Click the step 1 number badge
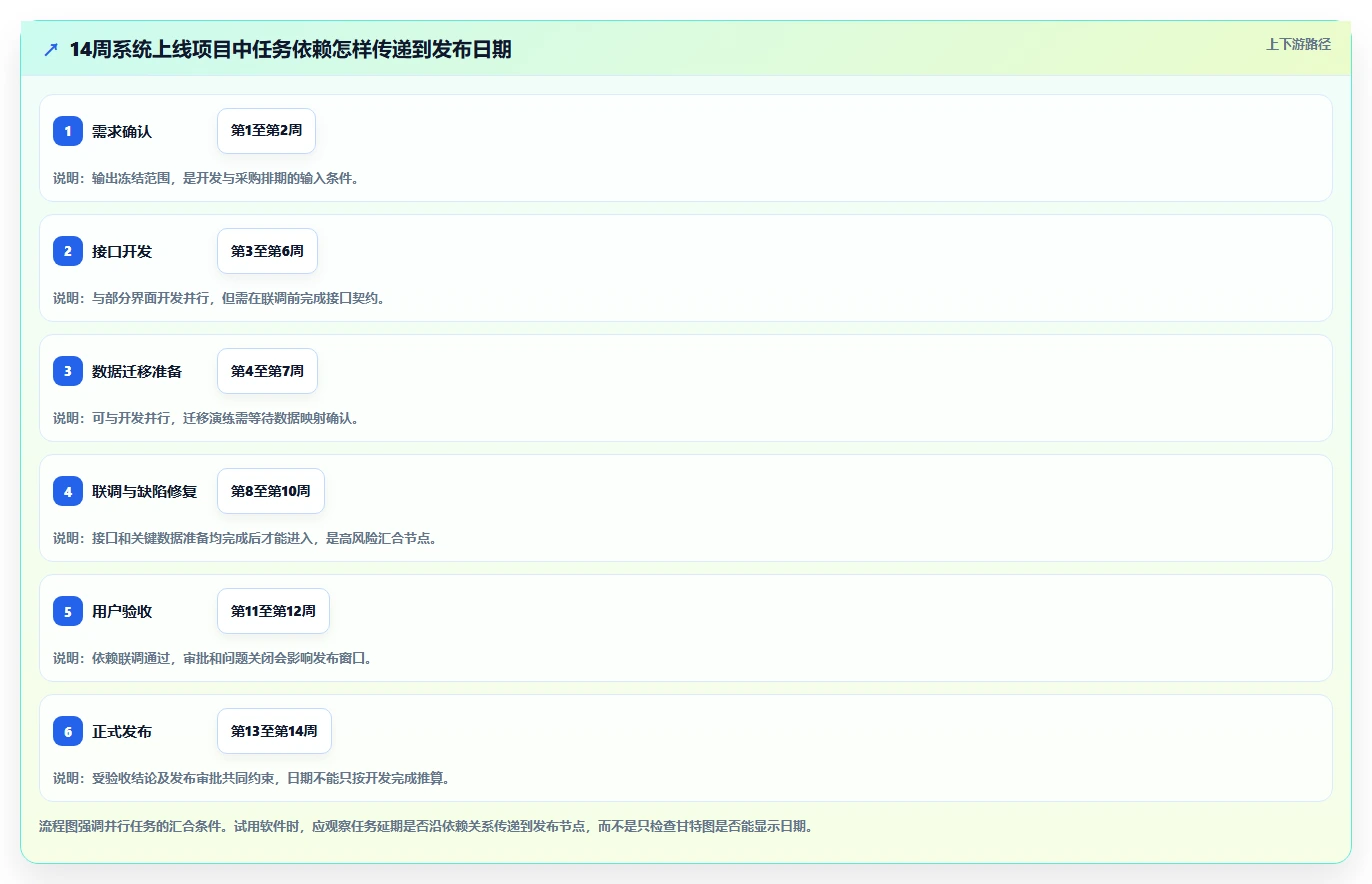The width and height of the screenshot is (1372, 884). tap(68, 131)
